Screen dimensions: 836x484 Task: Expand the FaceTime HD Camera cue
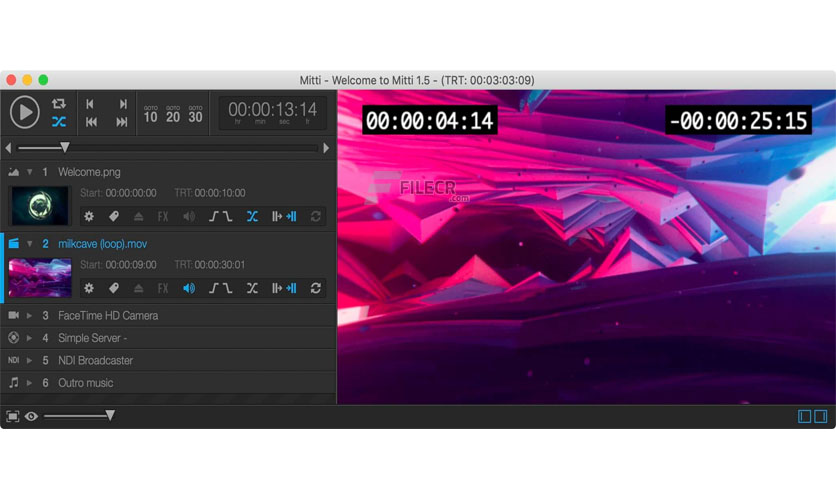pyautogui.click(x=29, y=316)
